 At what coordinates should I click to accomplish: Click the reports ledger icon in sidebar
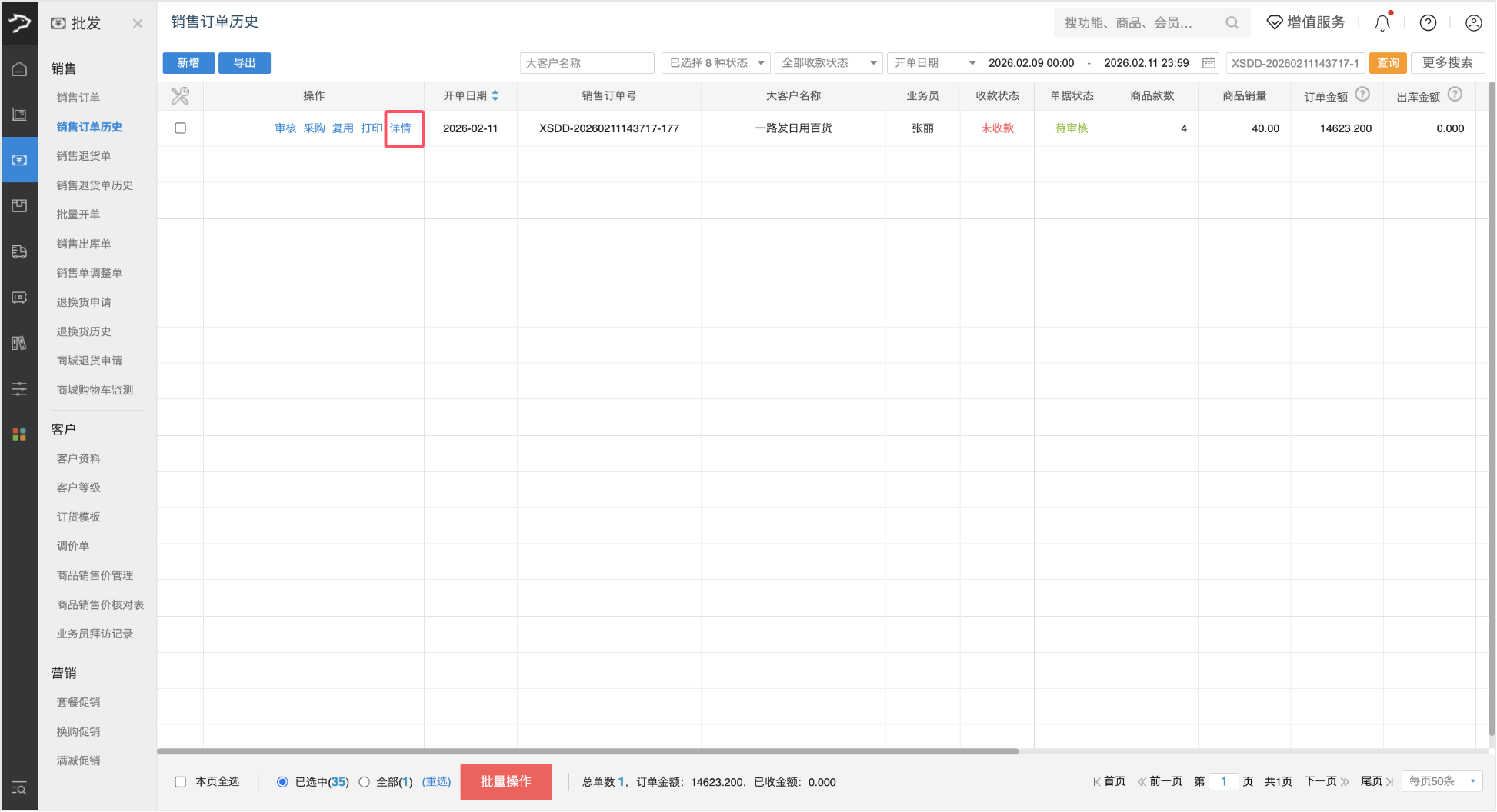coord(19,344)
